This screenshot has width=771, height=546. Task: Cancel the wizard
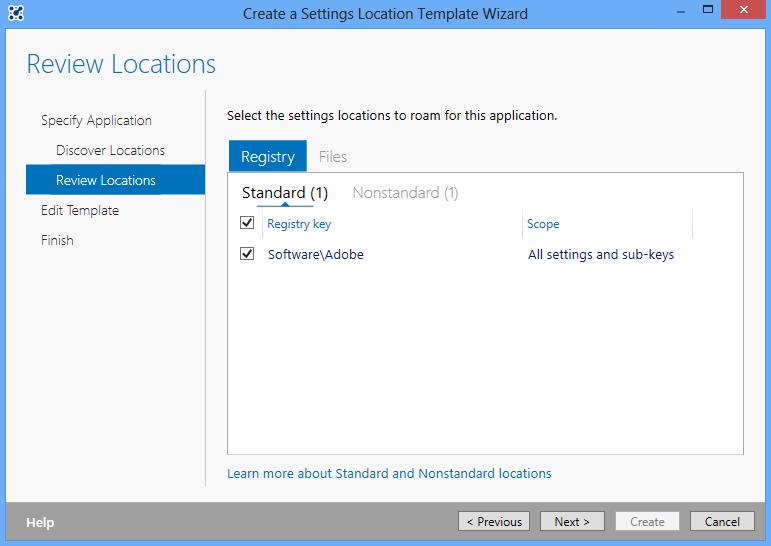[722, 521]
